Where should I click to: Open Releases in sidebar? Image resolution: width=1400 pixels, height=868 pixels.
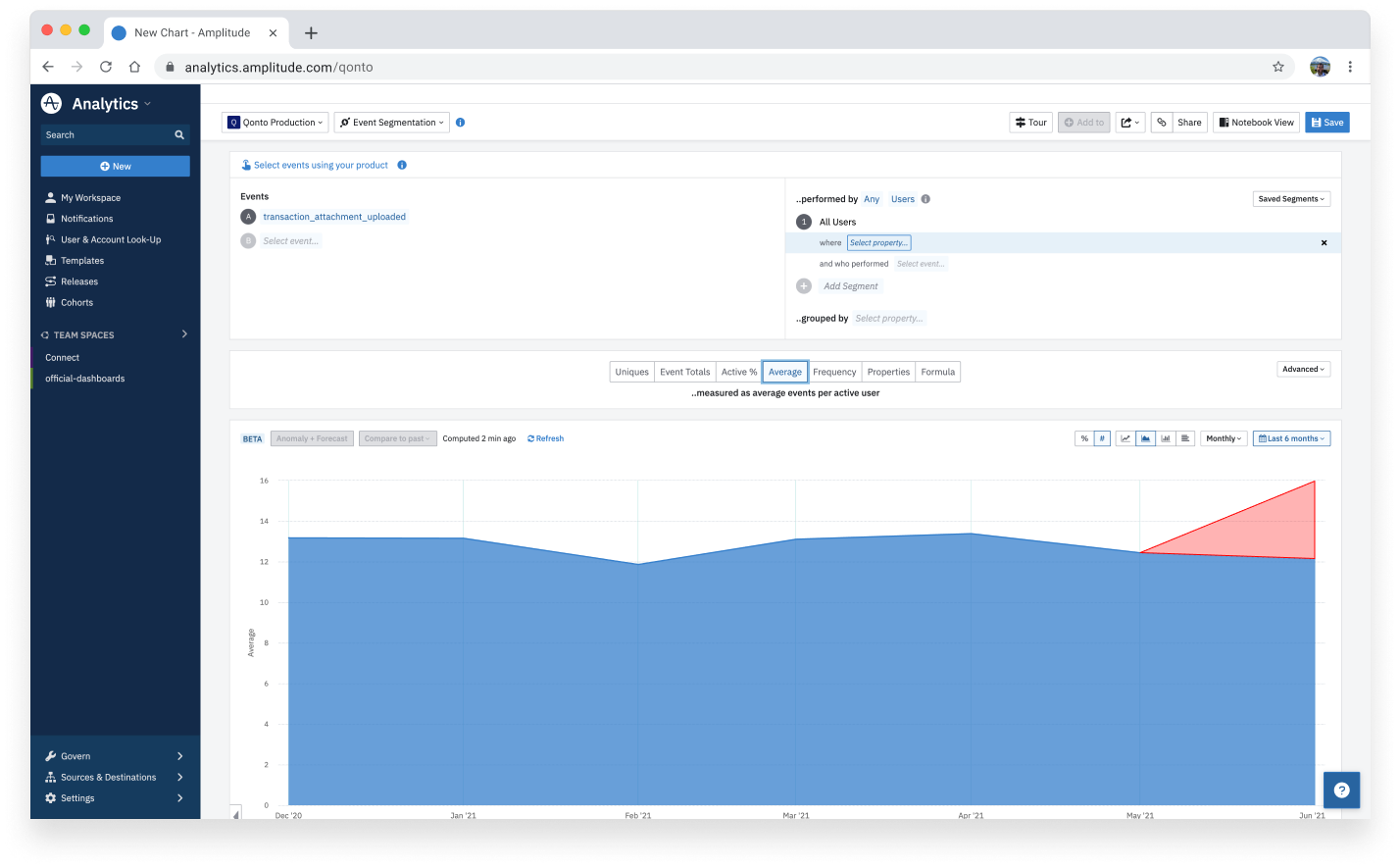pos(78,281)
